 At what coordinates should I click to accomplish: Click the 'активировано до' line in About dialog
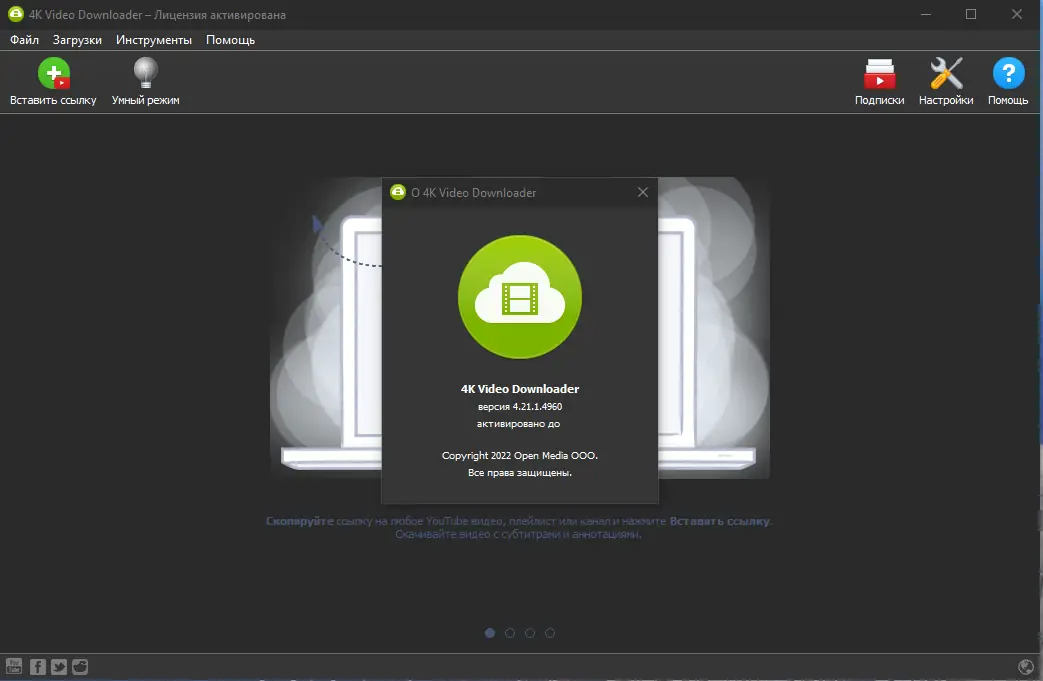(x=518, y=424)
